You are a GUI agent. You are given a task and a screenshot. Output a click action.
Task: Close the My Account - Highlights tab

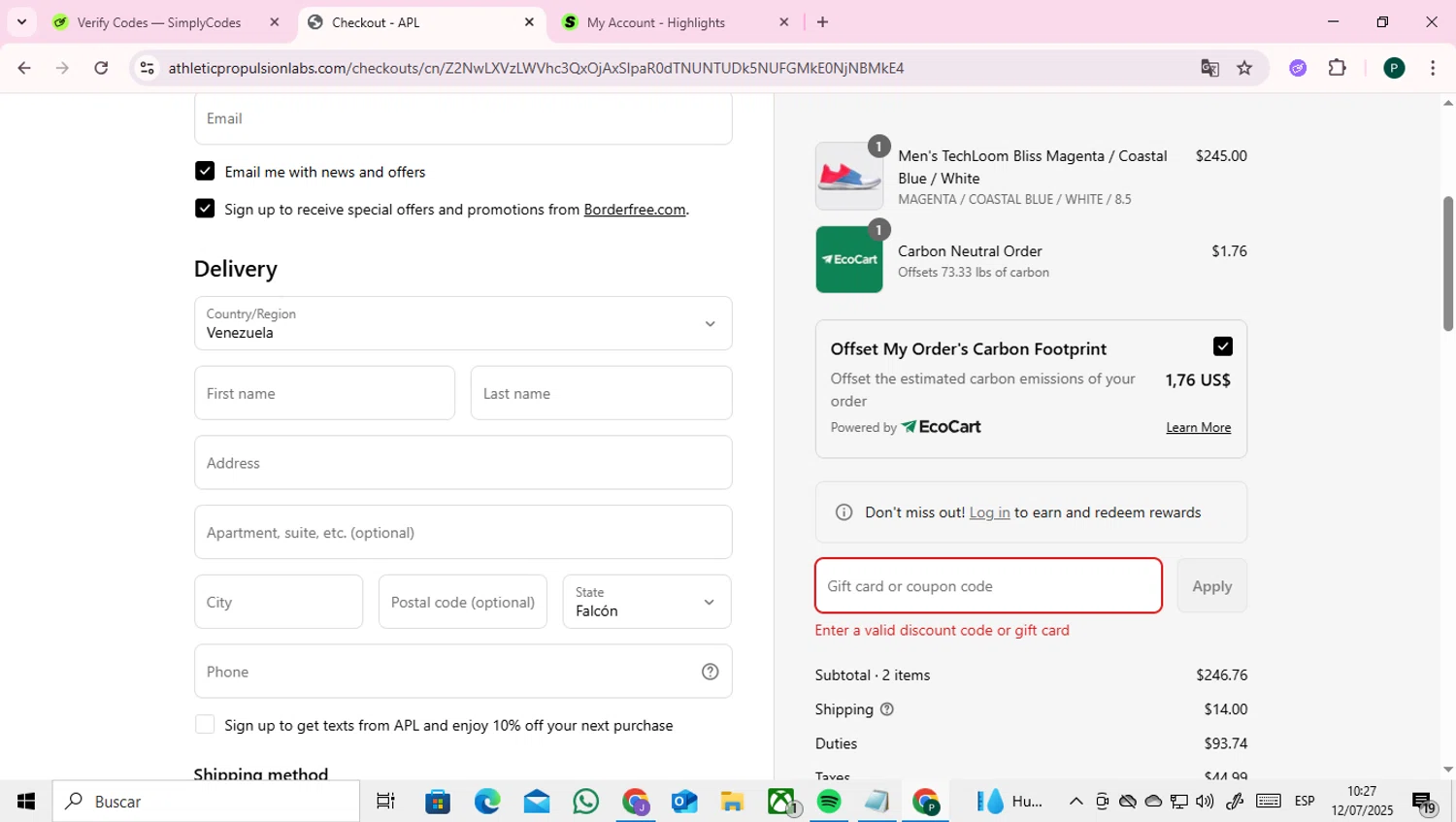tap(784, 22)
